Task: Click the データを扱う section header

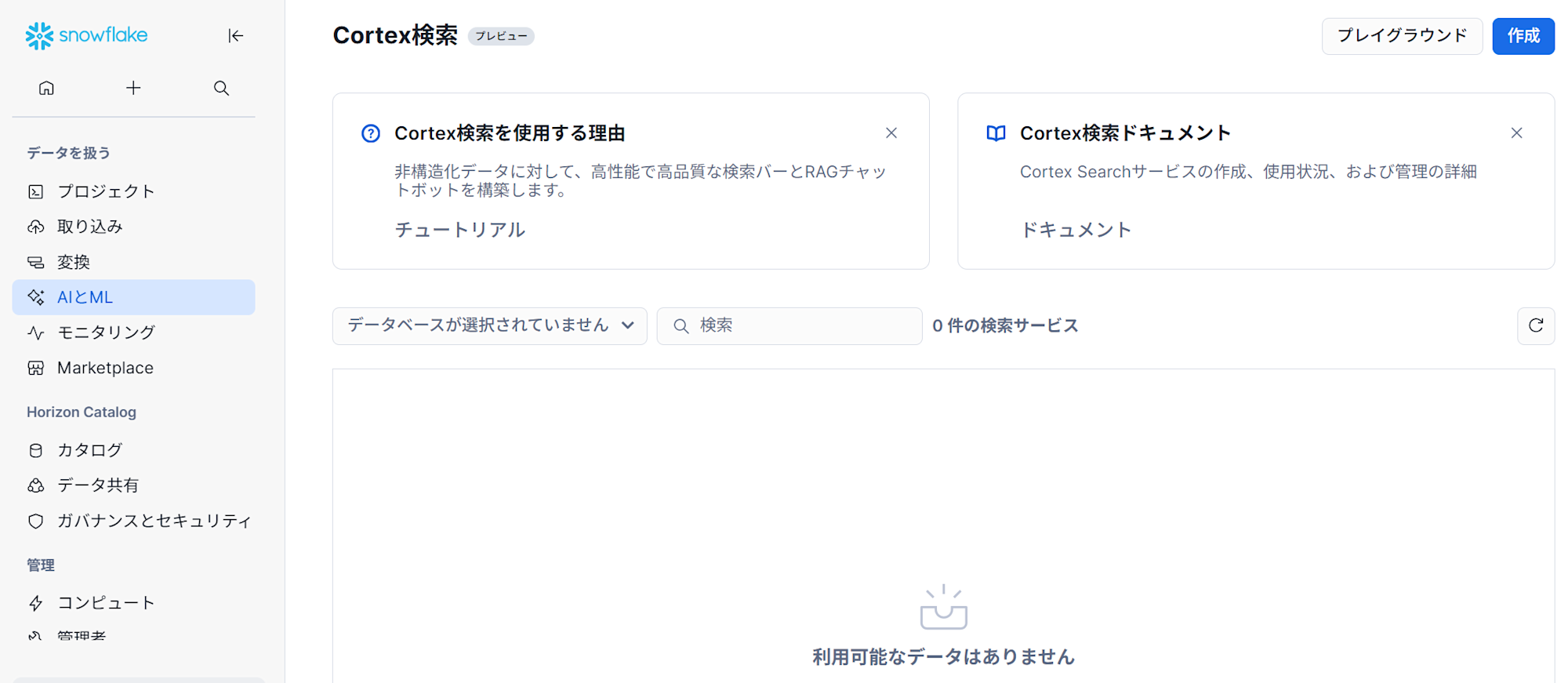Action: [68, 153]
